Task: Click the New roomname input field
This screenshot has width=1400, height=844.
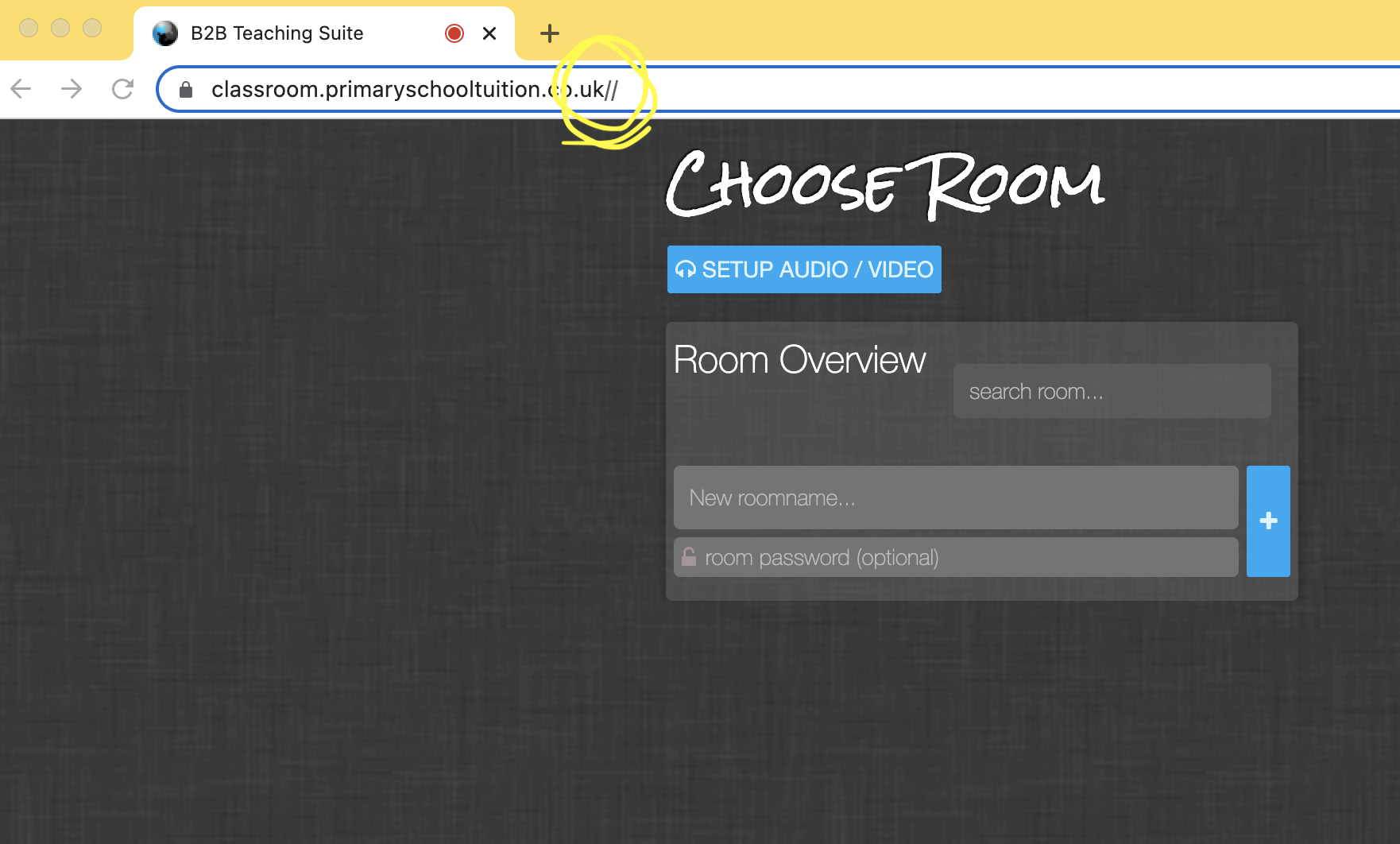Action: (x=956, y=497)
